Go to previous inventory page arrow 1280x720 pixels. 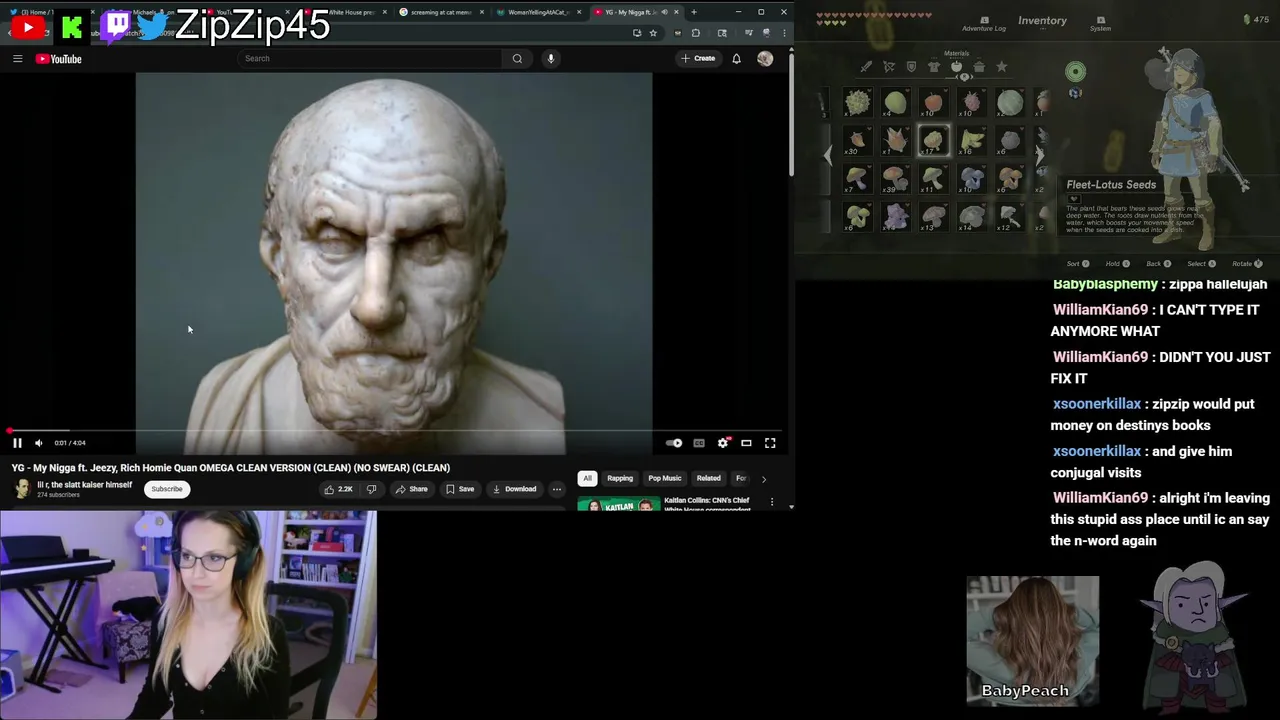point(828,156)
